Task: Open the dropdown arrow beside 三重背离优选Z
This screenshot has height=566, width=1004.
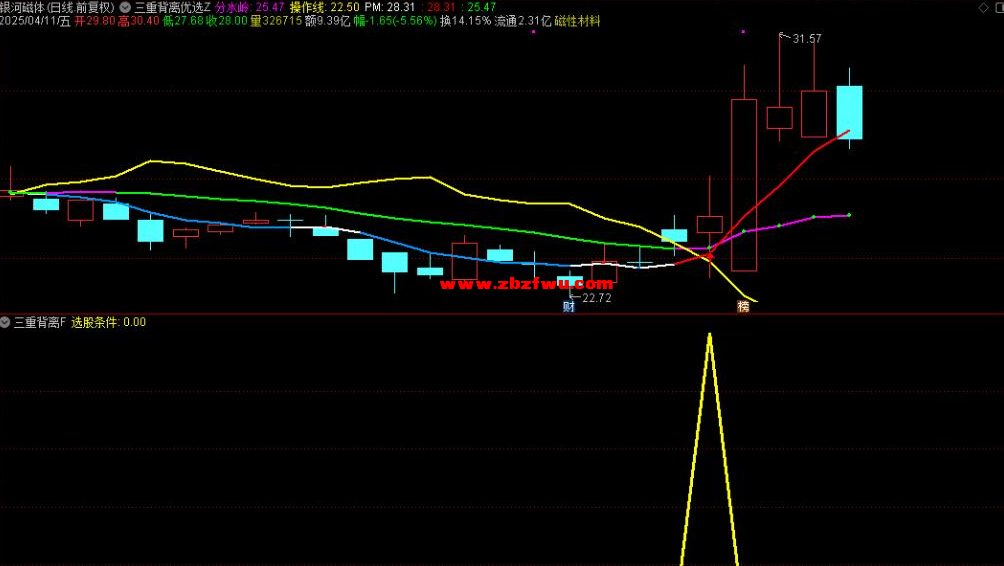Action: [124, 8]
